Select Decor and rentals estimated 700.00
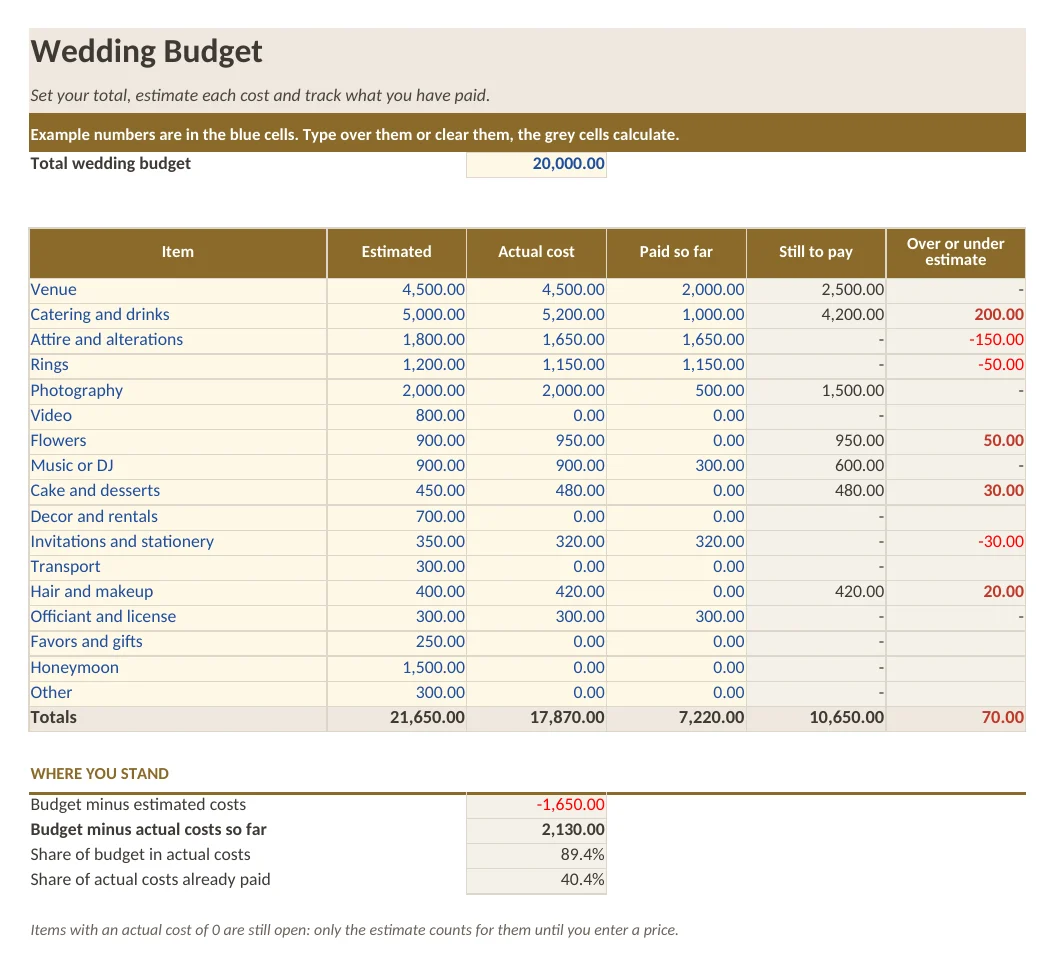 click(x=397, y=517)
